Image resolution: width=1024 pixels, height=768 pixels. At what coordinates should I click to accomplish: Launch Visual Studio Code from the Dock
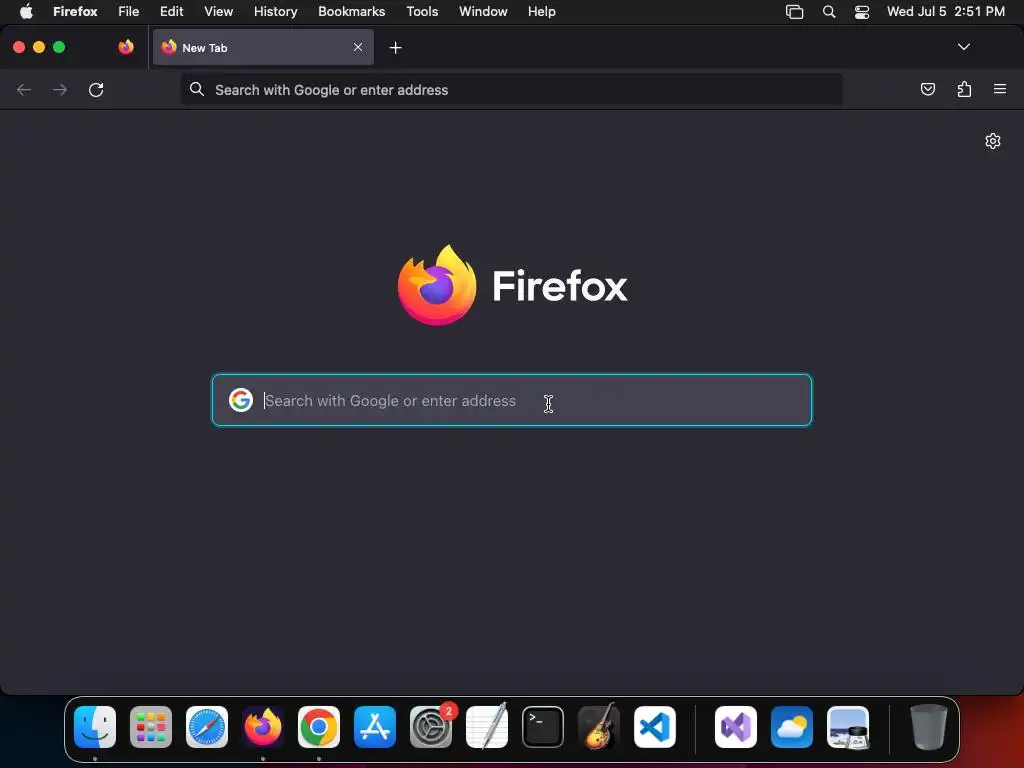(655, 727)
